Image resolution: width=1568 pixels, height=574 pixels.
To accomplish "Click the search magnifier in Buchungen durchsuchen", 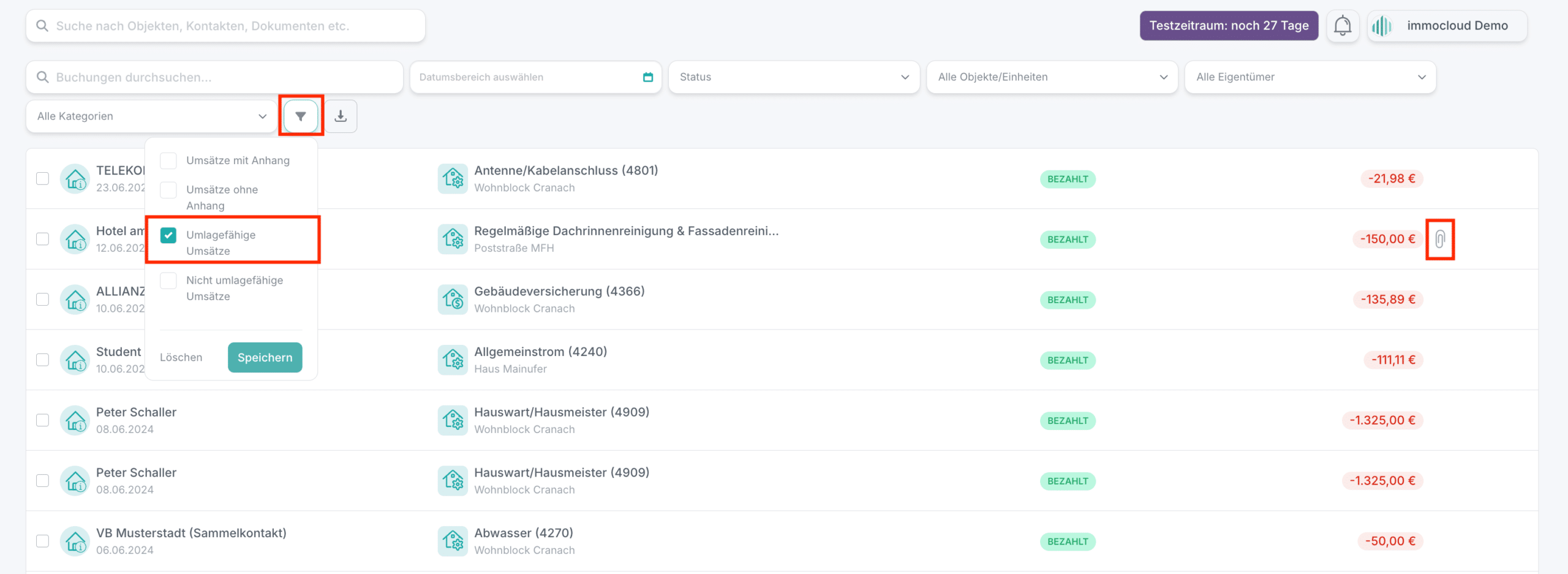I will (42, 77).
